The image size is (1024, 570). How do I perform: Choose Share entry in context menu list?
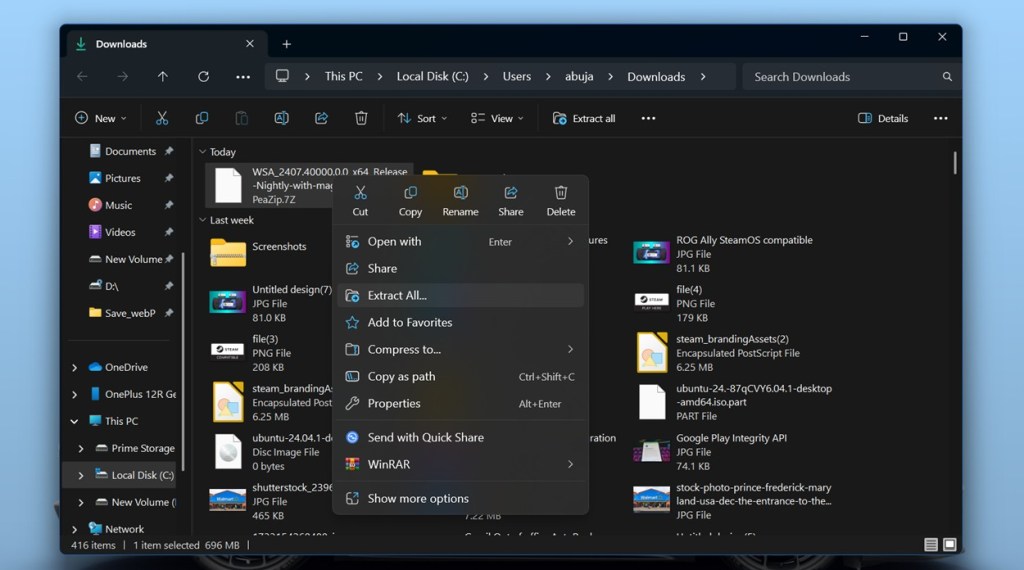click(460, 268)
